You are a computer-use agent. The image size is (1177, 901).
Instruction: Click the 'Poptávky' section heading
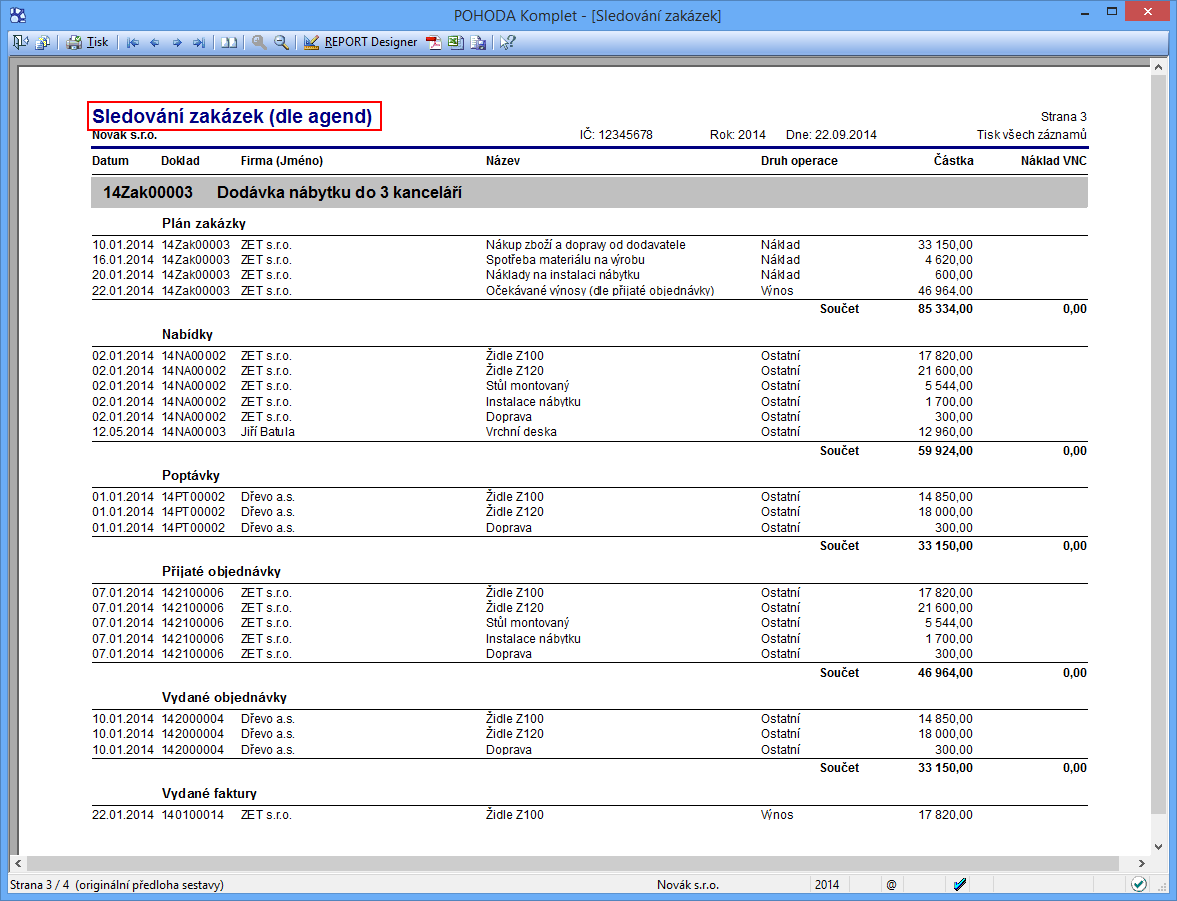point(191,475)
